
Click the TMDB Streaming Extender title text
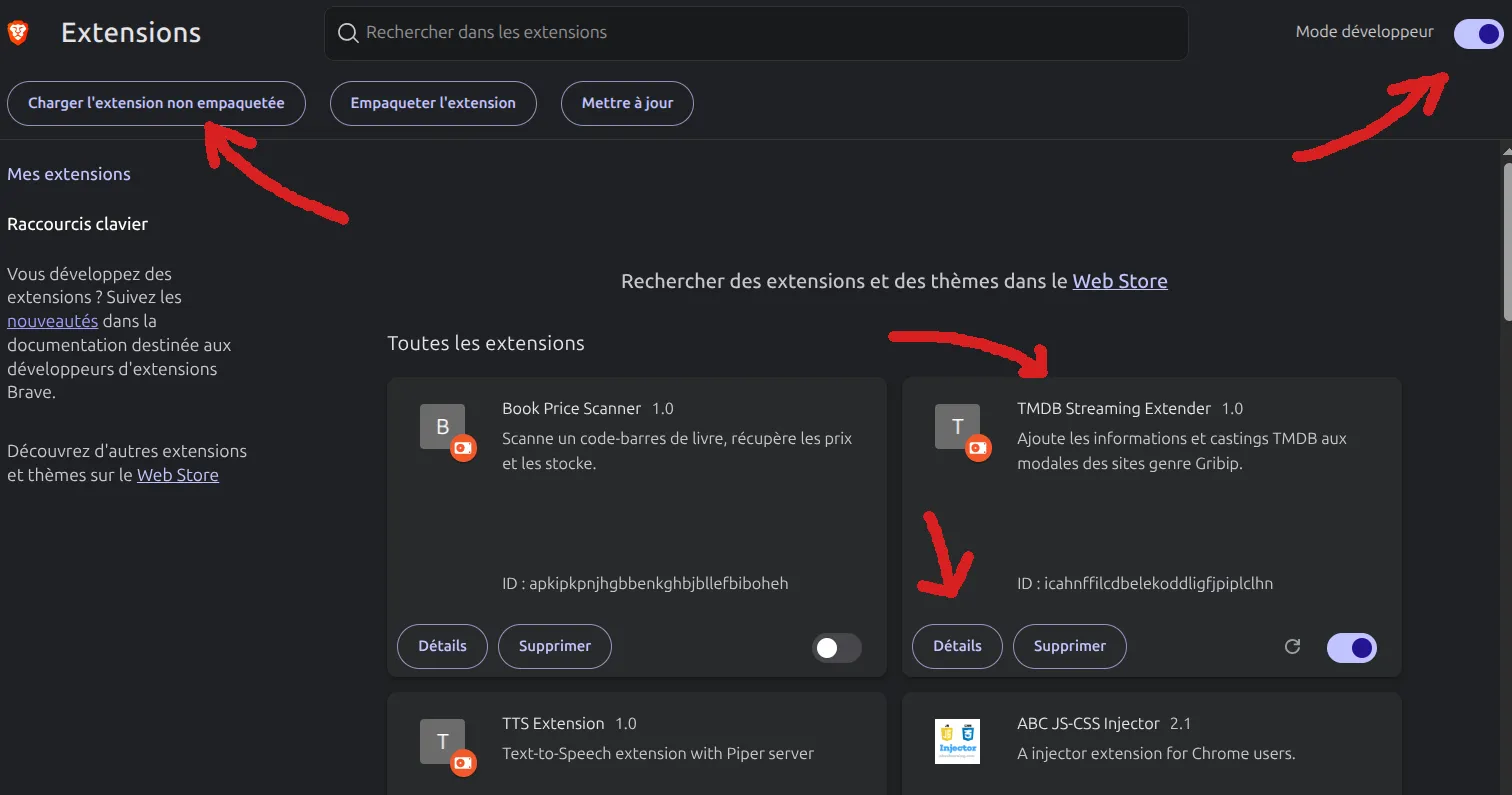1114,408
